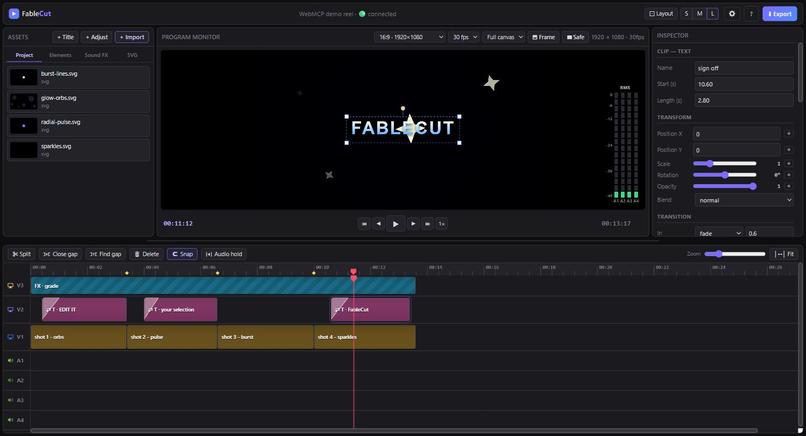Toggle the V3 track monitor icon

10,285
